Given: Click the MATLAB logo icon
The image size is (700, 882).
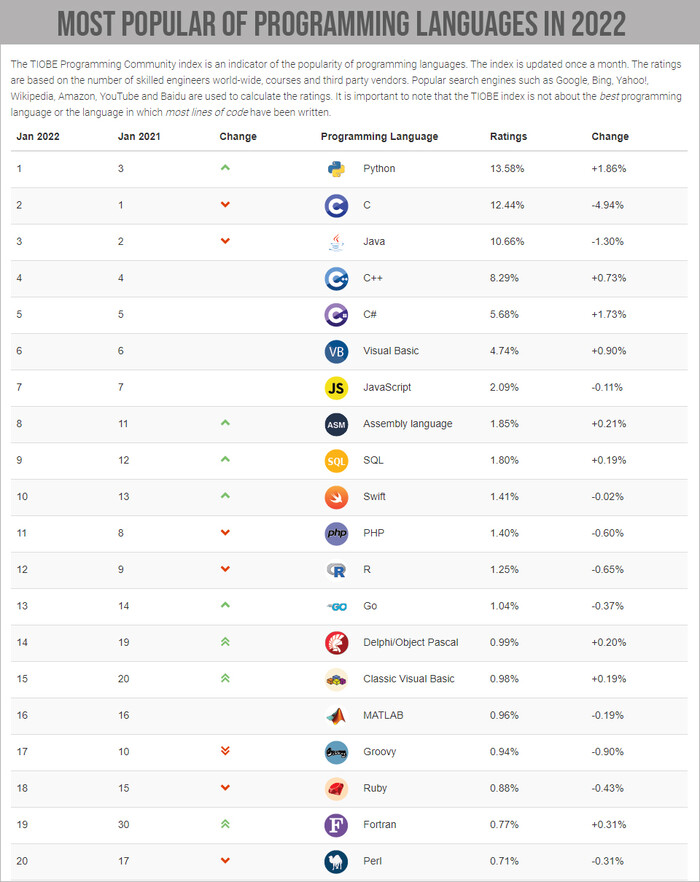Looking at the screenshot, I should 336,716.
